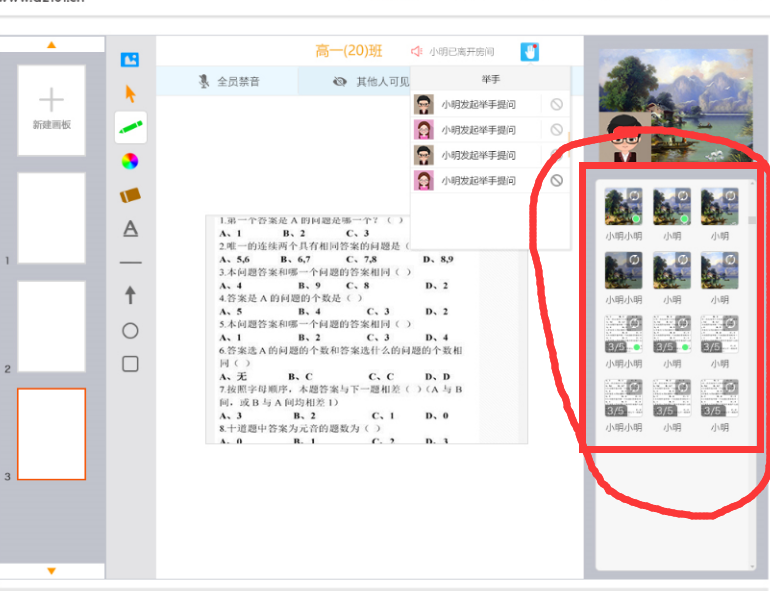Click scroll-down arrow of the student panel
The height and width of the screenshot is (591, 770).
click(x=752, y=566)
